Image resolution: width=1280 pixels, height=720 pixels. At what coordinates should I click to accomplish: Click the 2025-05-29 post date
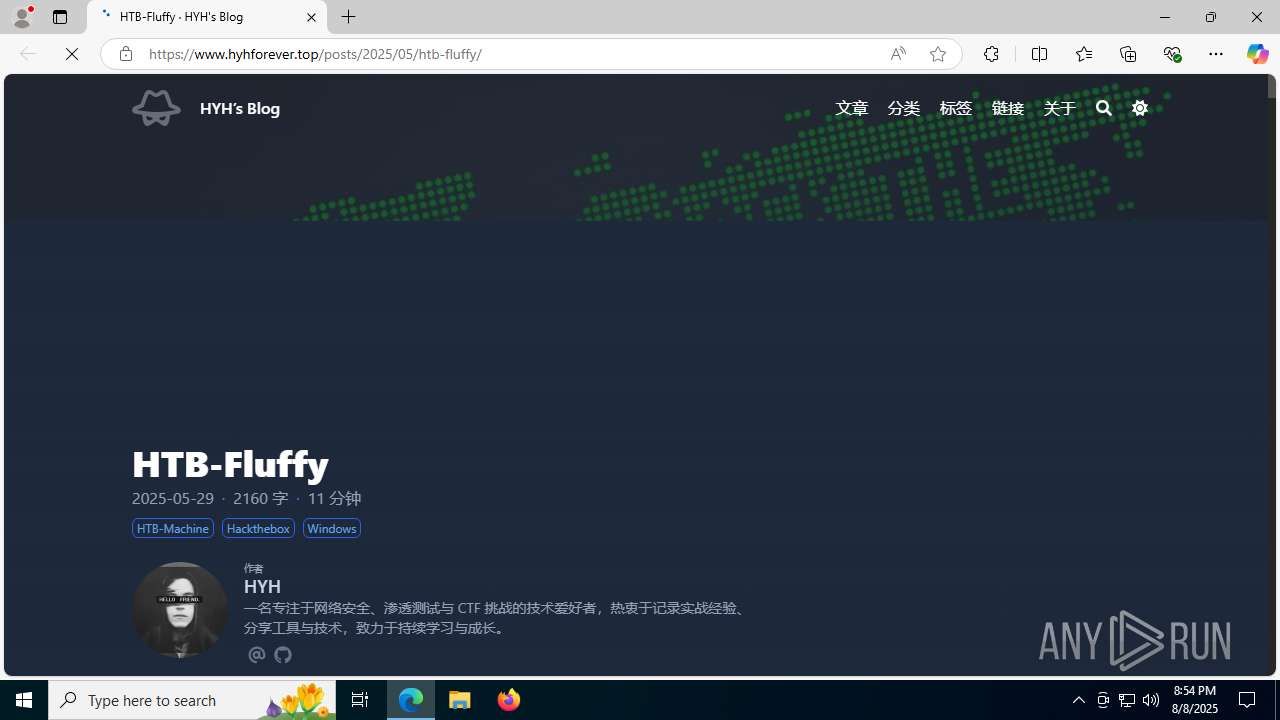coord(173,498)
